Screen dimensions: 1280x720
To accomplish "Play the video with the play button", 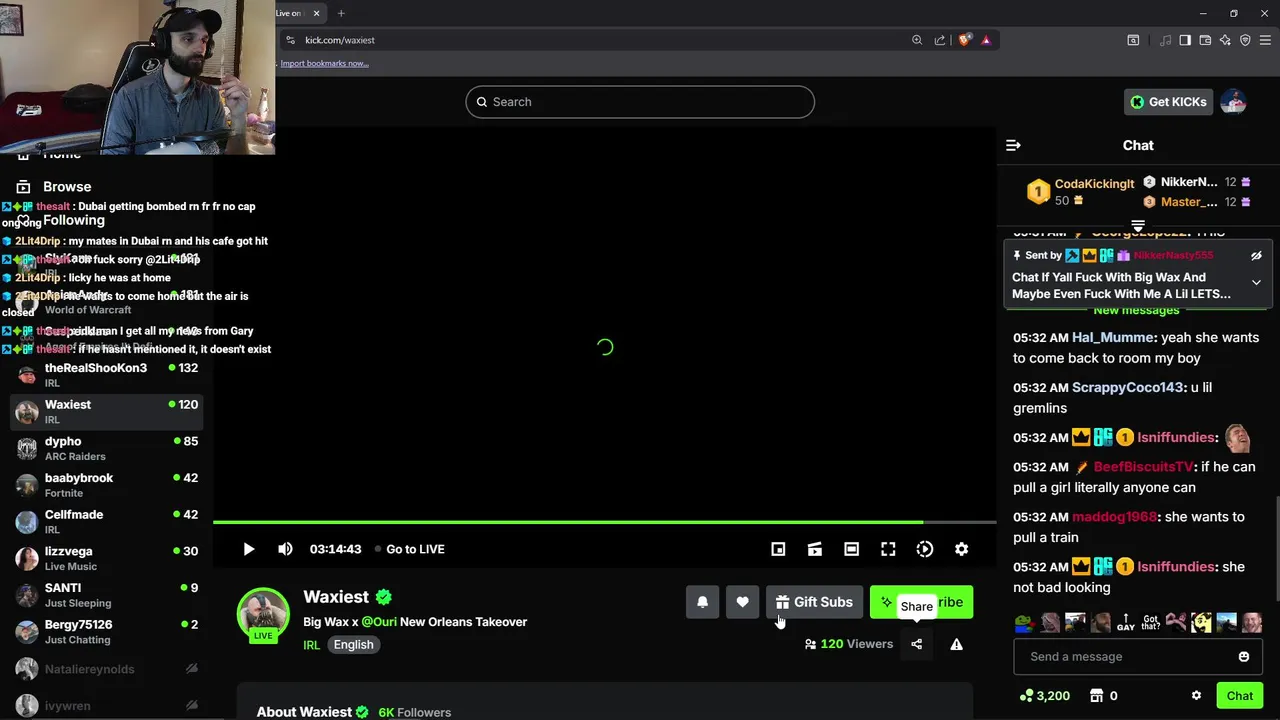I will (x=249, y=549).
